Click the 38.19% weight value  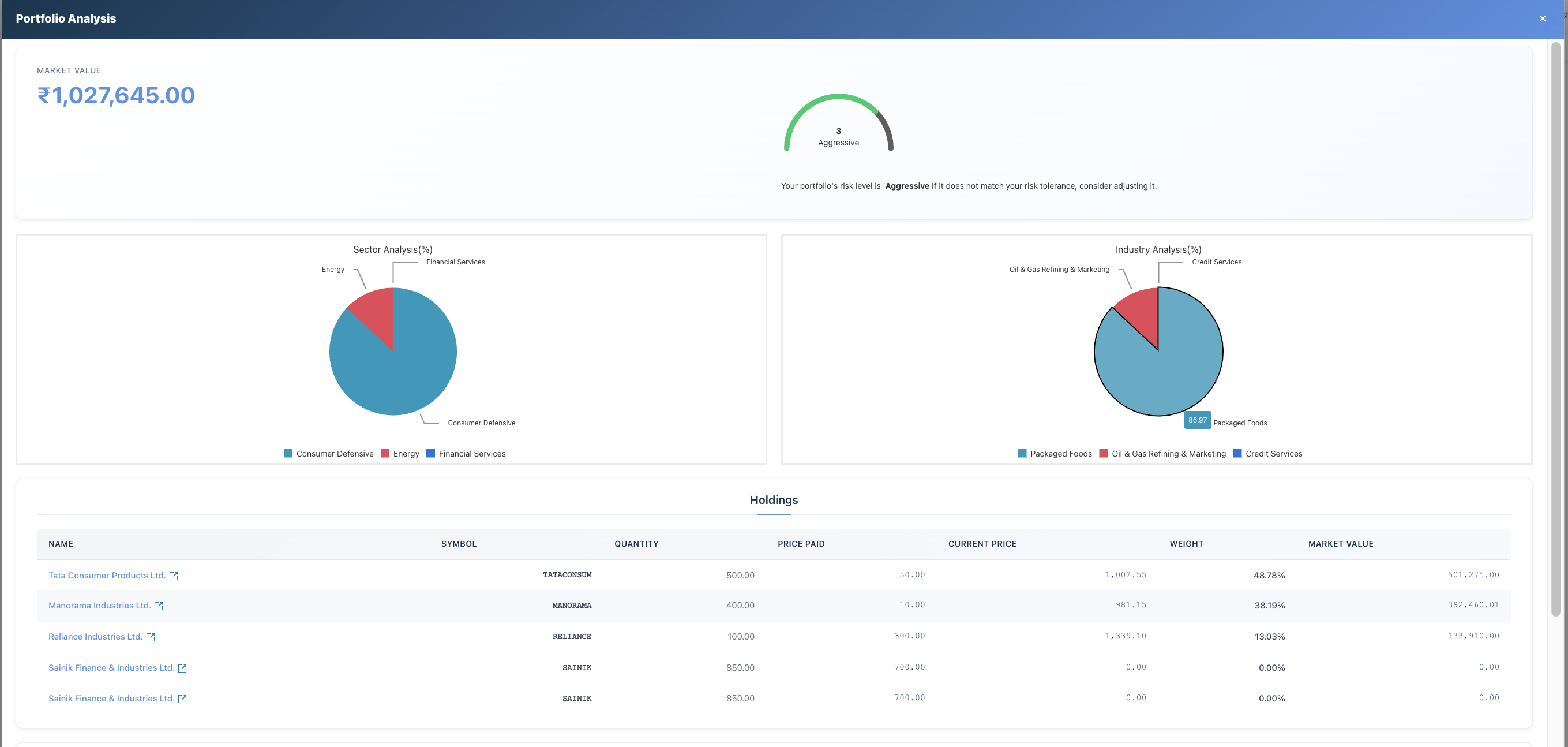click(1269, 605)
